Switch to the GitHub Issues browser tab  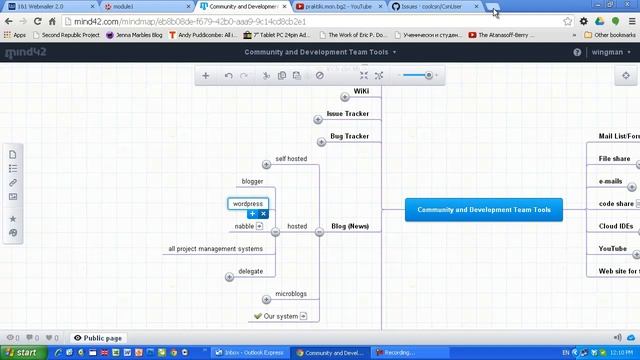coord(434,7)
